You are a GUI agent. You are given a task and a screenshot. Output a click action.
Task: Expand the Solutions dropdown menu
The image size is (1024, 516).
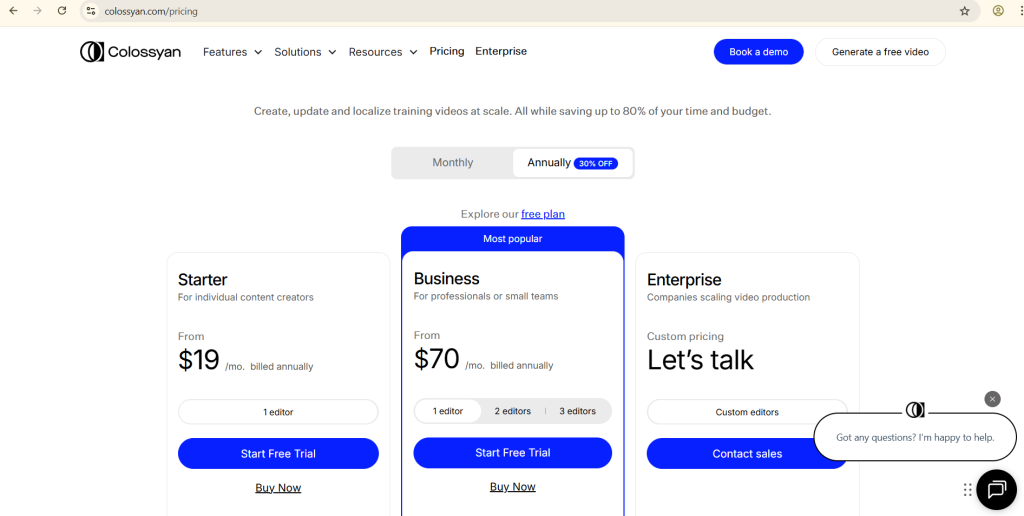[x=305, y=52]
